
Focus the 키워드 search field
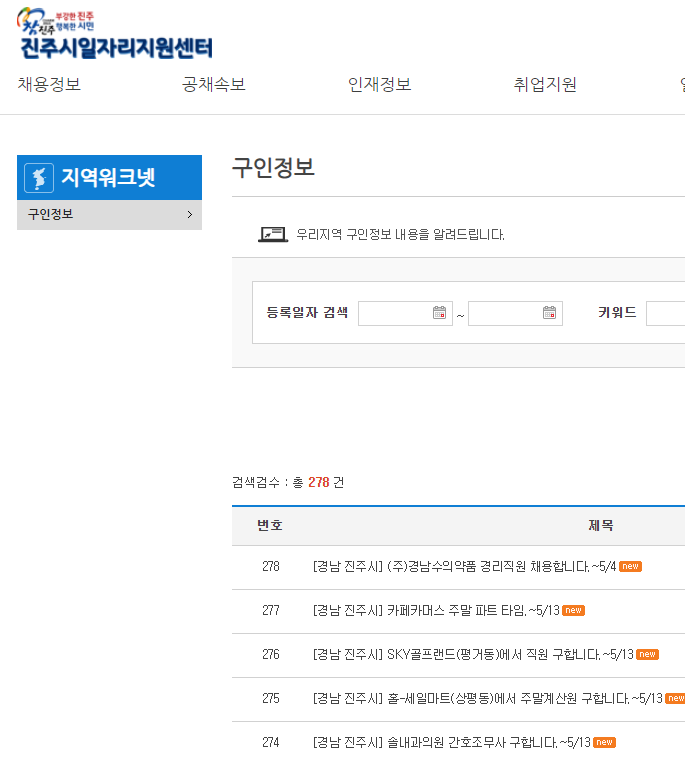point(665,313)
